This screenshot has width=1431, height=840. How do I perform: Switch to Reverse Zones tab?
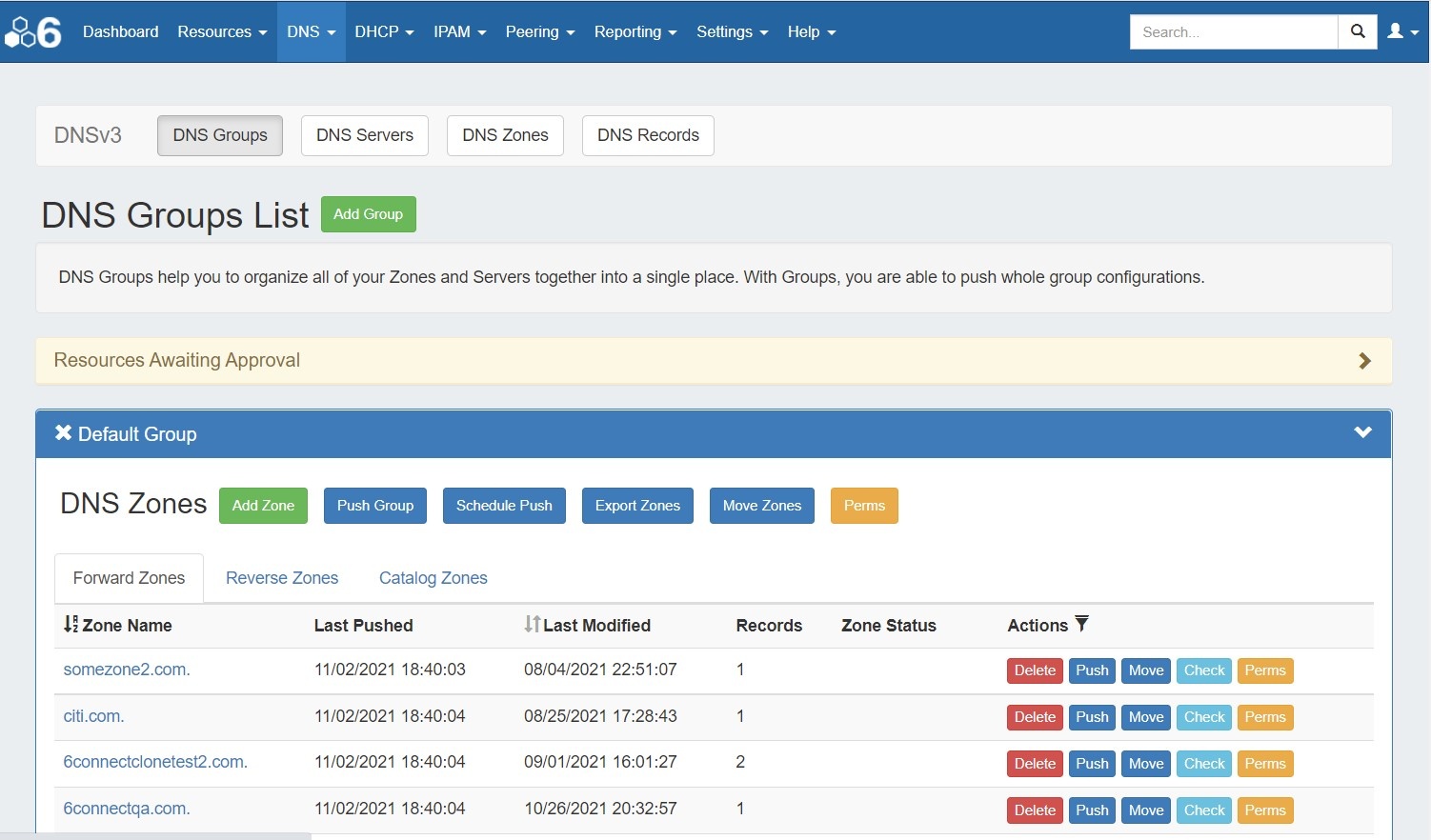click(x=282, y=578)
